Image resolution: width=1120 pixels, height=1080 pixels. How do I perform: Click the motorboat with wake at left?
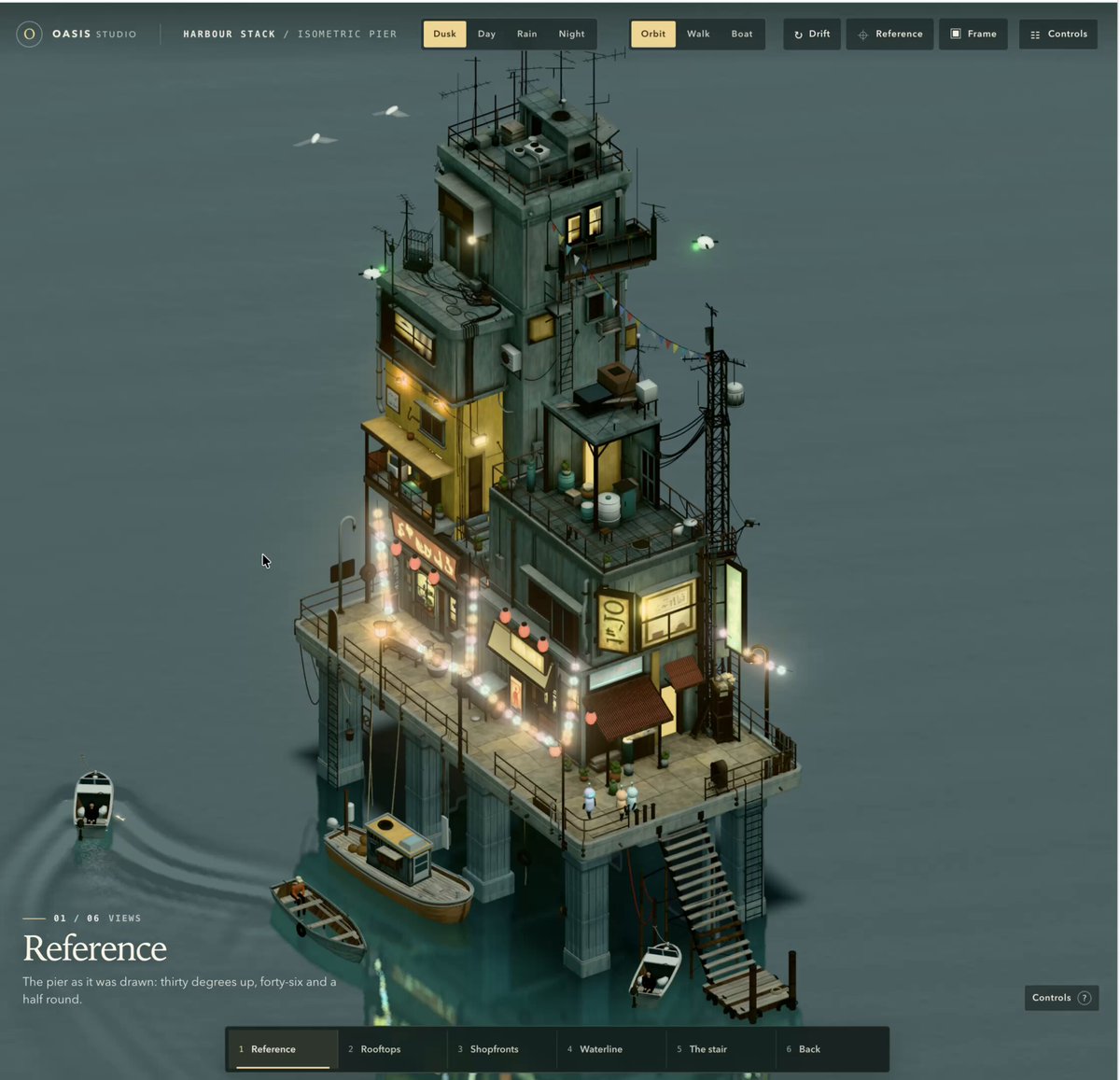click(x=93, y=801)
